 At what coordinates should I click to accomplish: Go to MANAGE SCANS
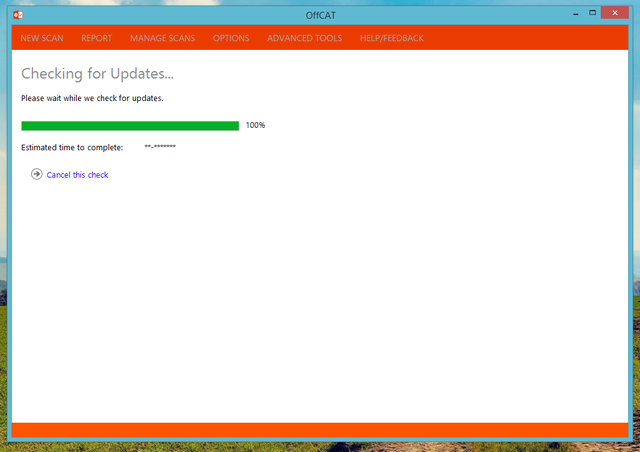[162, 38]
